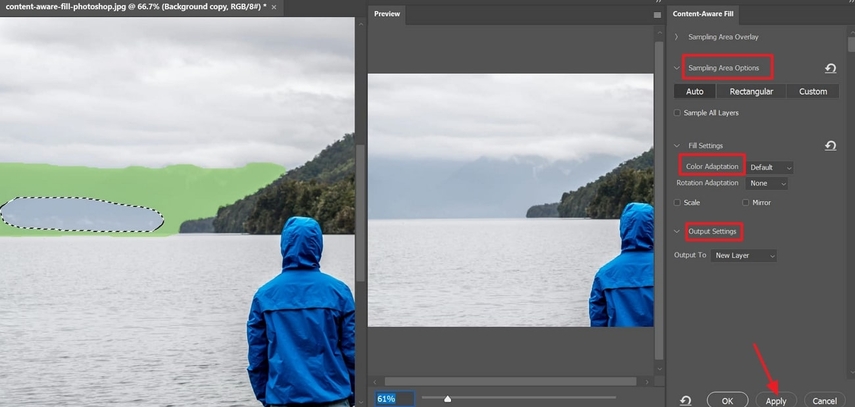Expand the Sampling Area Overlay section
This screenshot has width=855, height=407.
pos(677,37)
